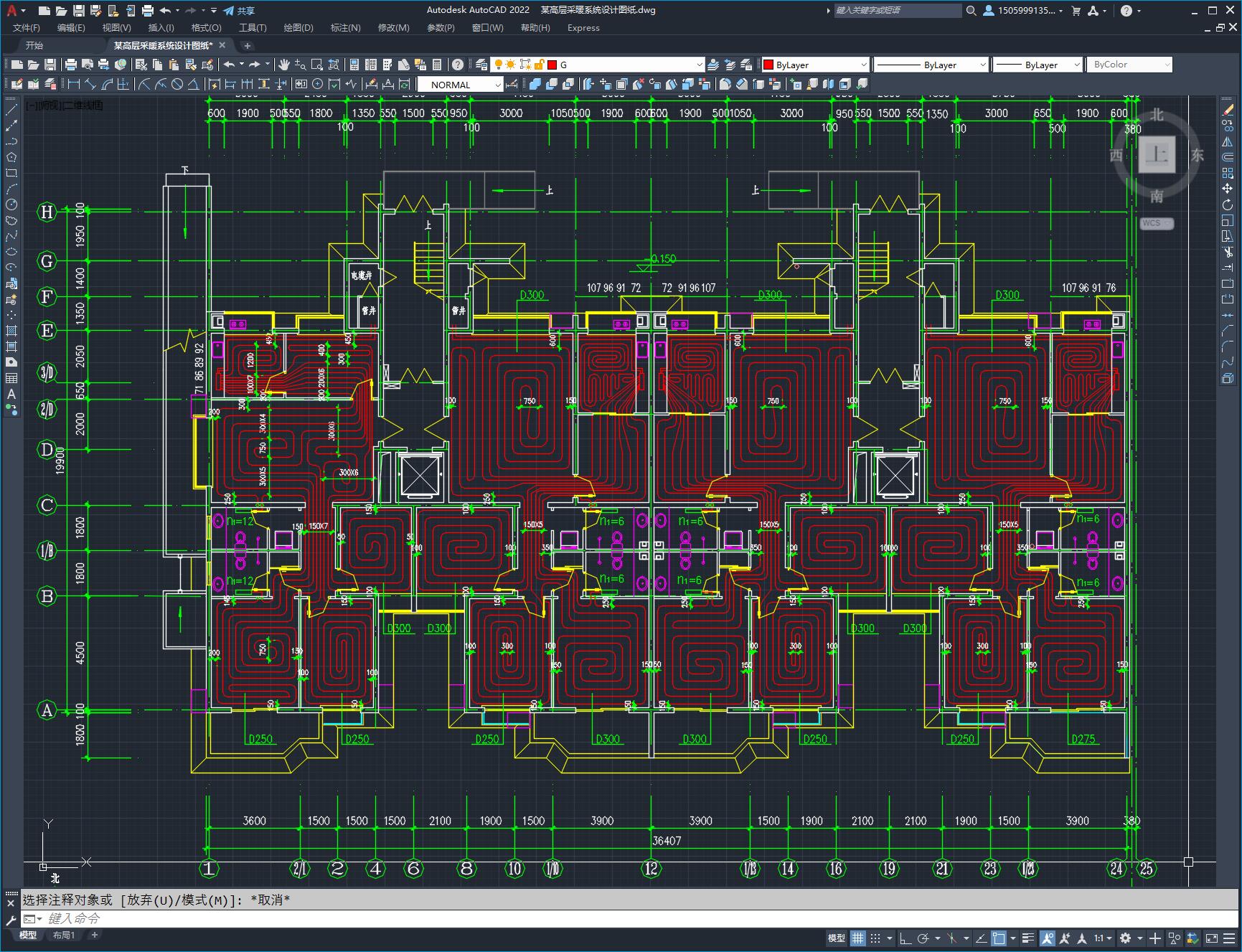Screen dimensions: 1242x952
Task: Toggle lineweight display in status bar
Action: click(x=1028, y=938)
